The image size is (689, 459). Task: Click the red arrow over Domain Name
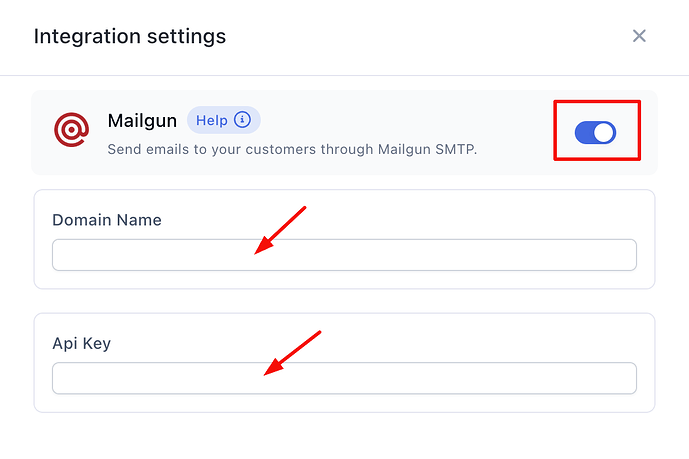[280, 230]
